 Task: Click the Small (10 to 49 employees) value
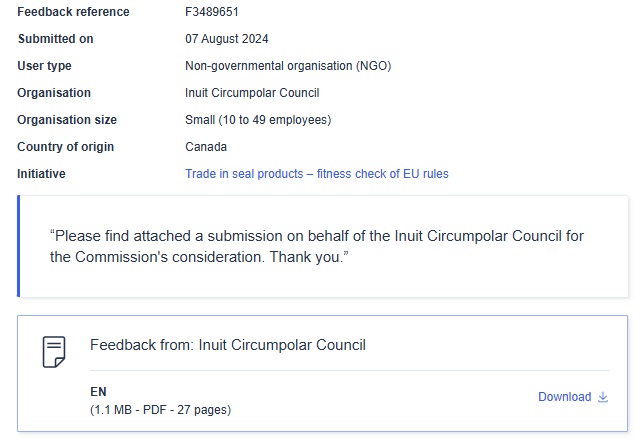[258, 120]
